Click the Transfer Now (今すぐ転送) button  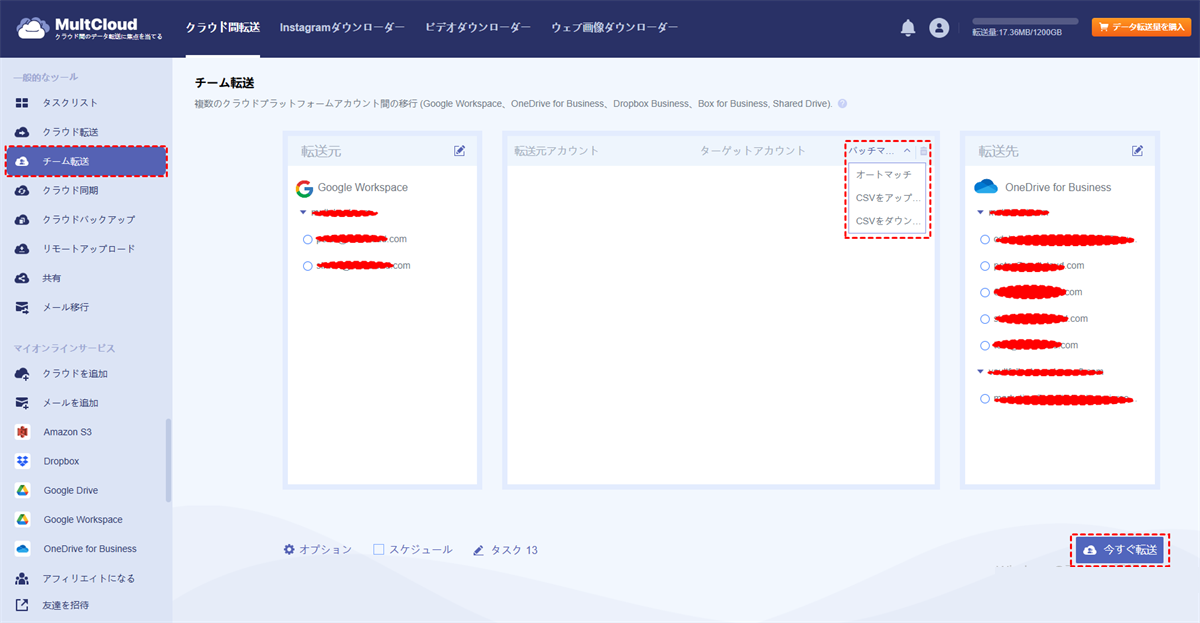[1120, 550]
